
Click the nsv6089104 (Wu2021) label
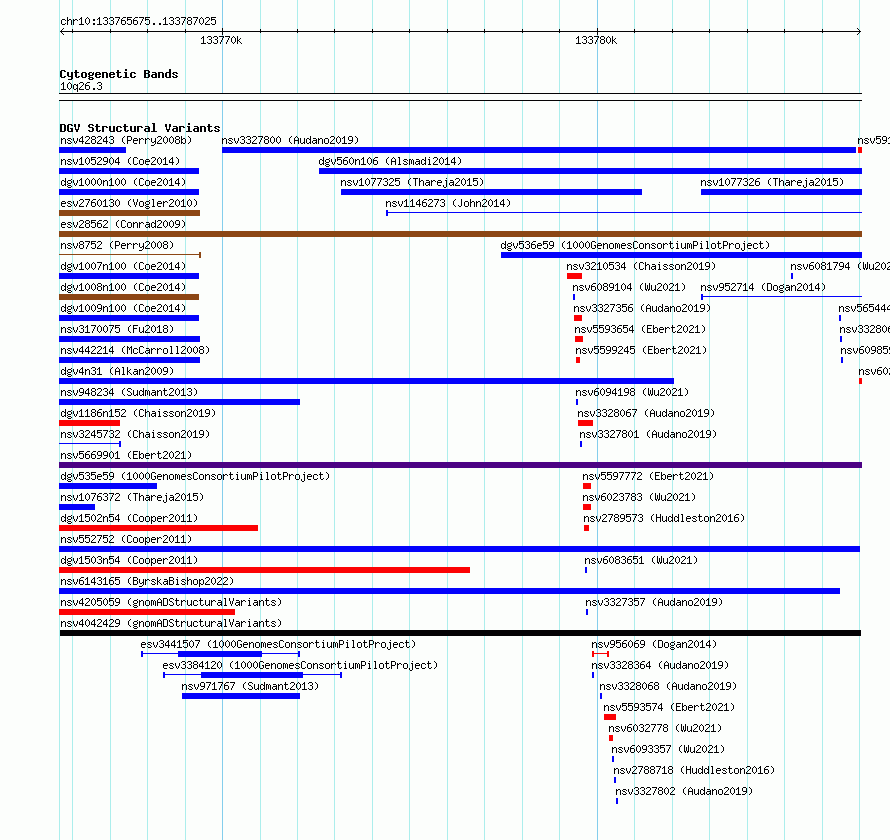coord(629,287)
